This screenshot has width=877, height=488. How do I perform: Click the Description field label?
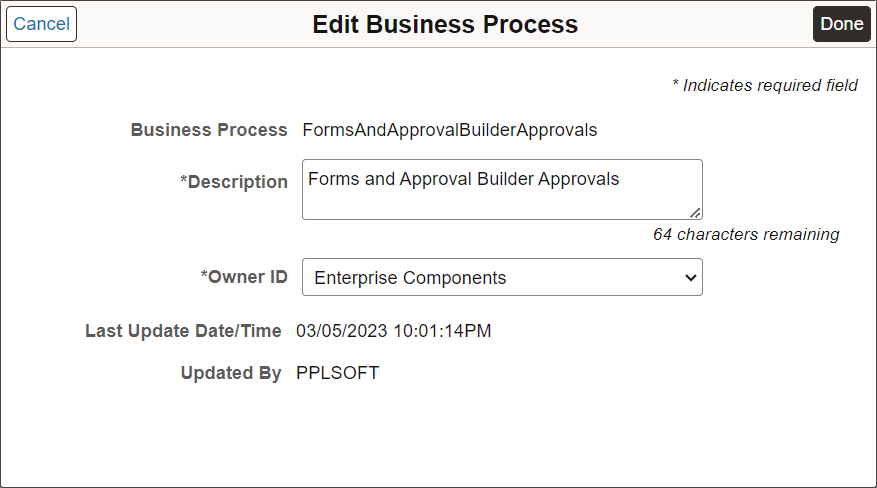234,182
